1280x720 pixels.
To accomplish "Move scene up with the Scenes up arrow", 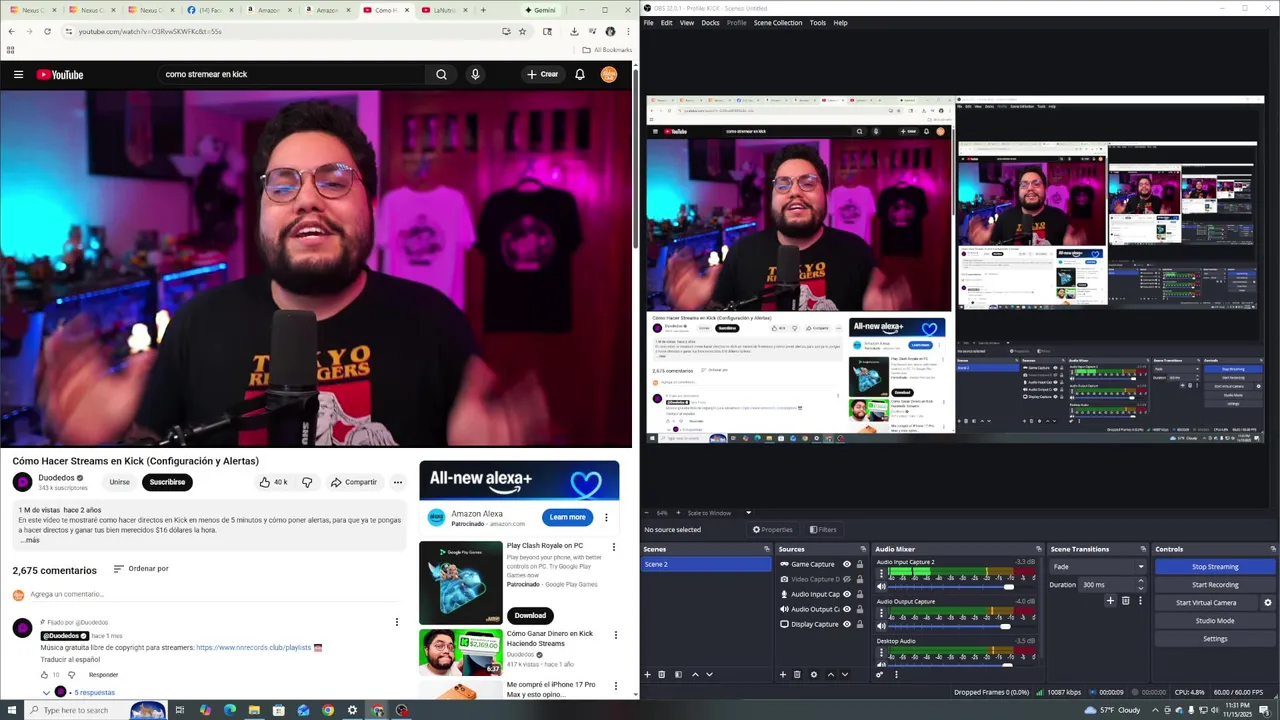I will pos(695,674).
